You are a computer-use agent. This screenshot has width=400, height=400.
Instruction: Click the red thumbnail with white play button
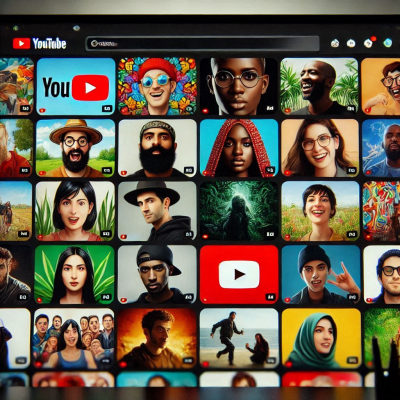239,275
